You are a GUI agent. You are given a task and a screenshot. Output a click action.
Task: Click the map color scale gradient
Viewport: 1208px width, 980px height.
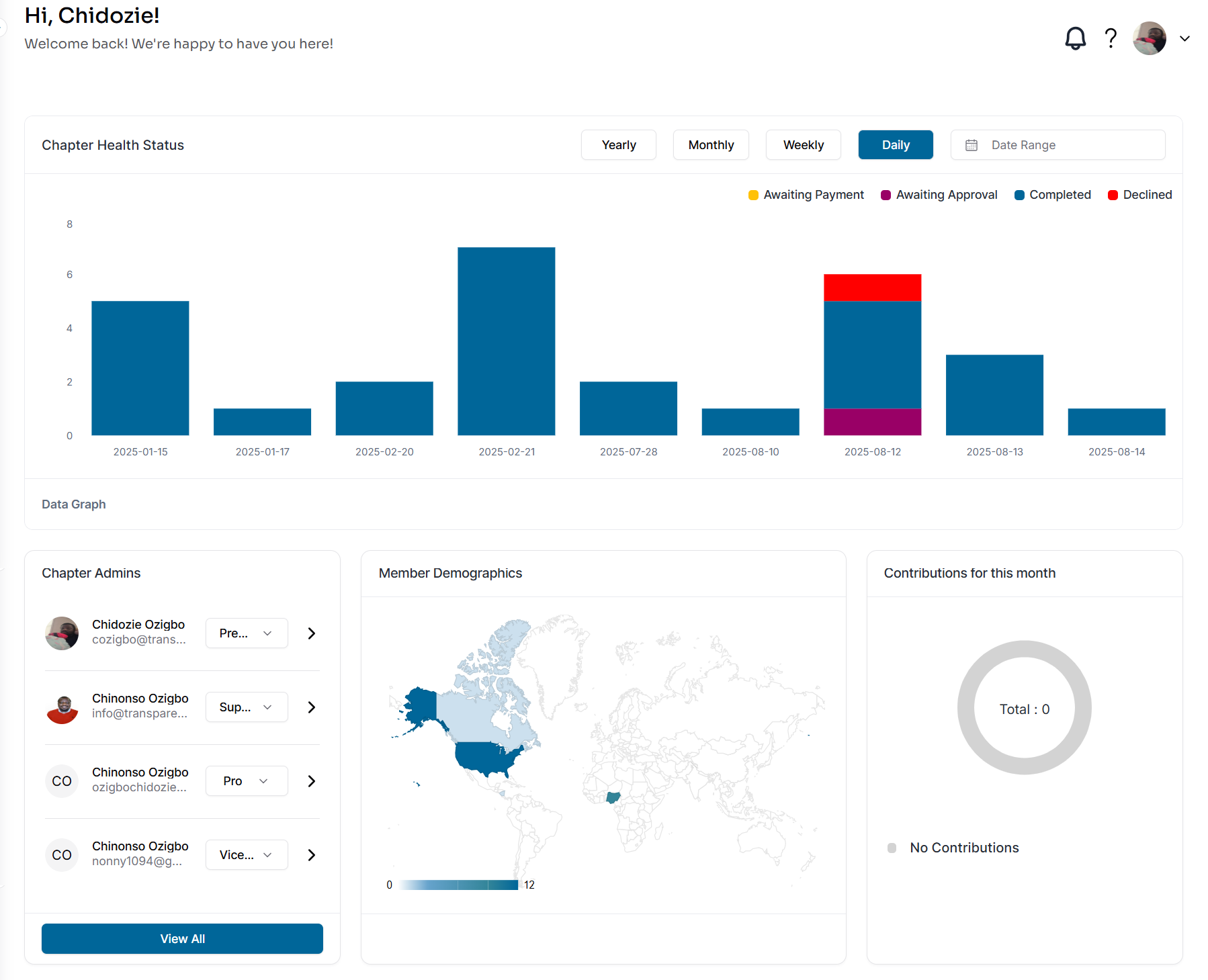tap(458, 885)
